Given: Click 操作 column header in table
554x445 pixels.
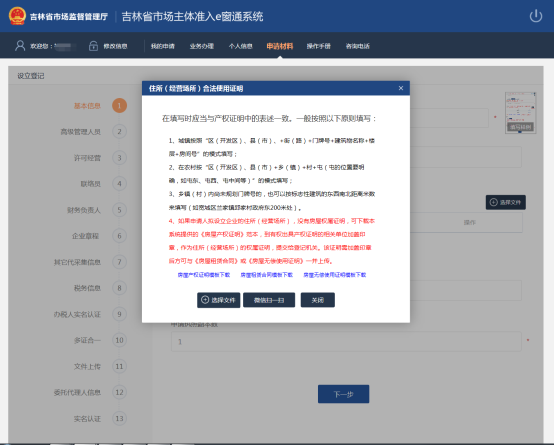Looking at the screenshot, I should click(x=470, y=222).
